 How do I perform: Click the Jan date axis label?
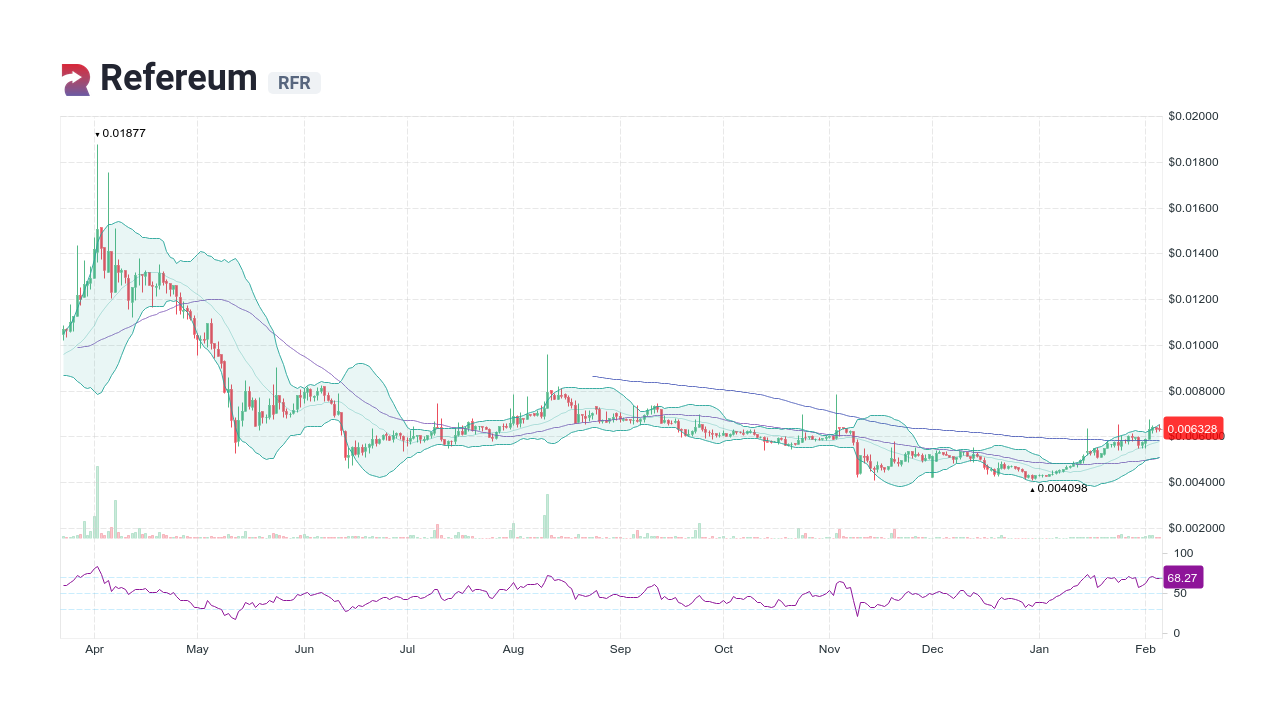[x=1040, y=649]
